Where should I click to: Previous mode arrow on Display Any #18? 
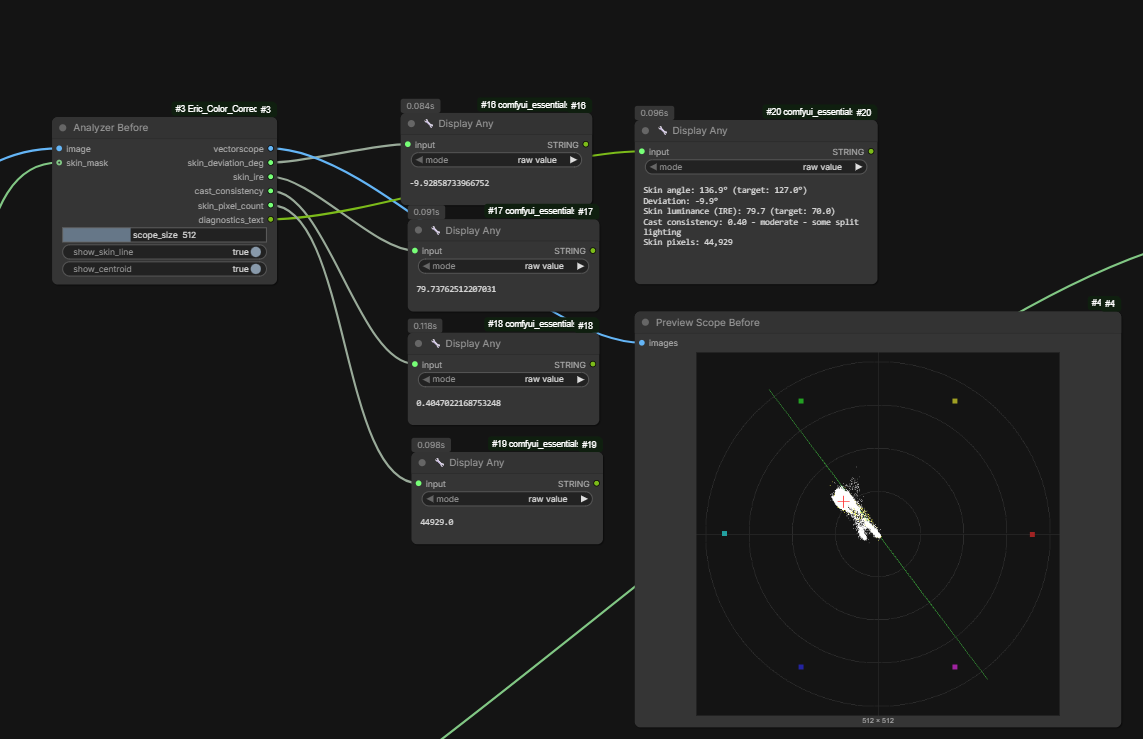426,380
